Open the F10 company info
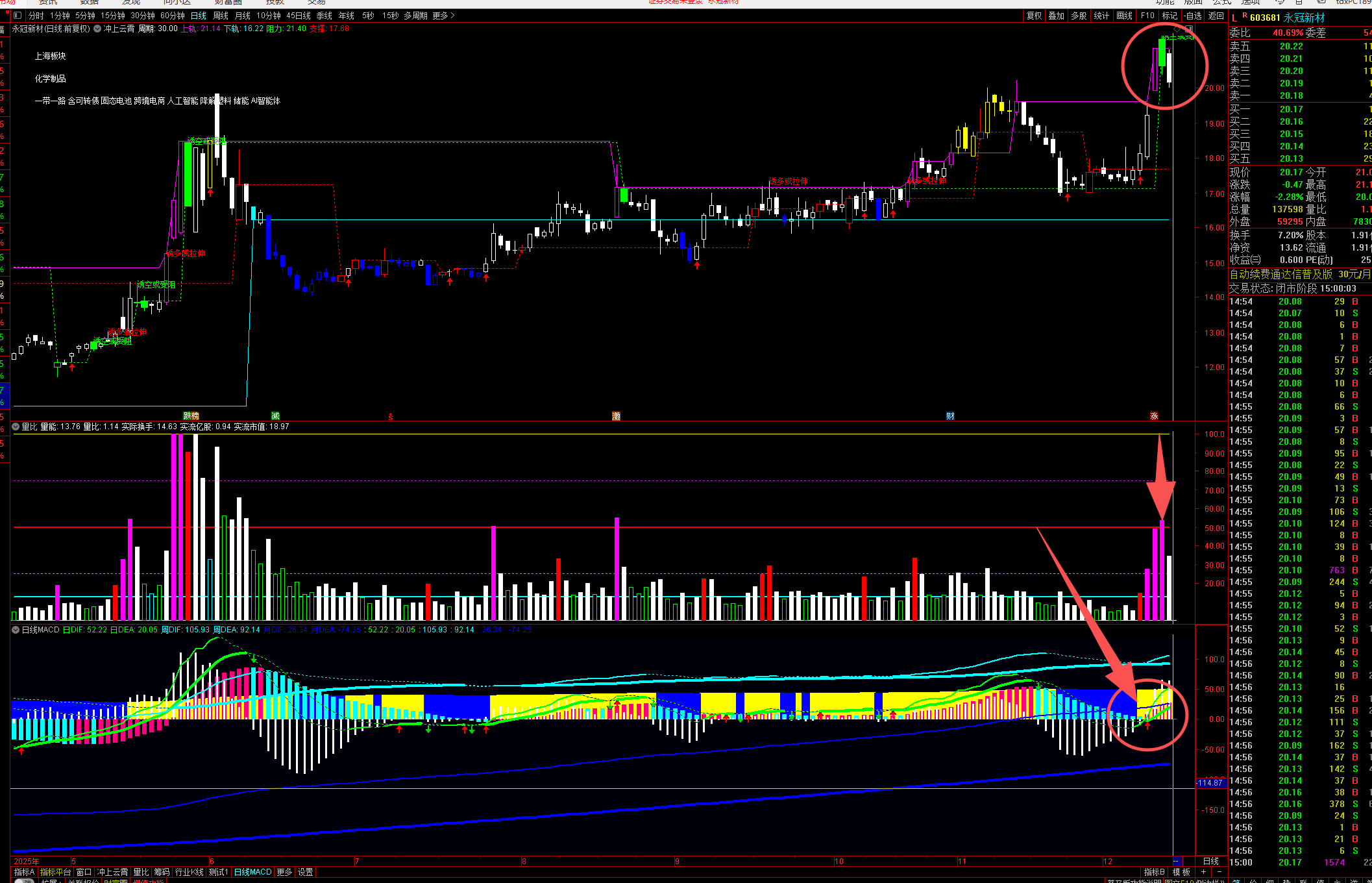This screenshot has width=1372, height=883. [1147, 16]
